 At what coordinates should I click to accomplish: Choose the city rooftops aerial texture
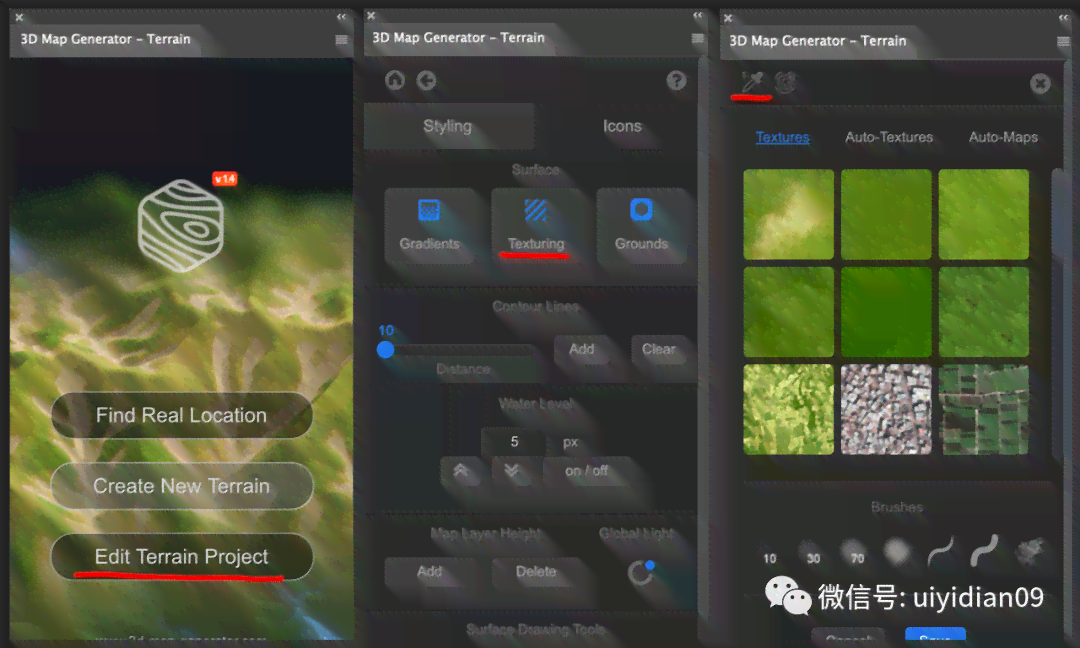point(886,409)
